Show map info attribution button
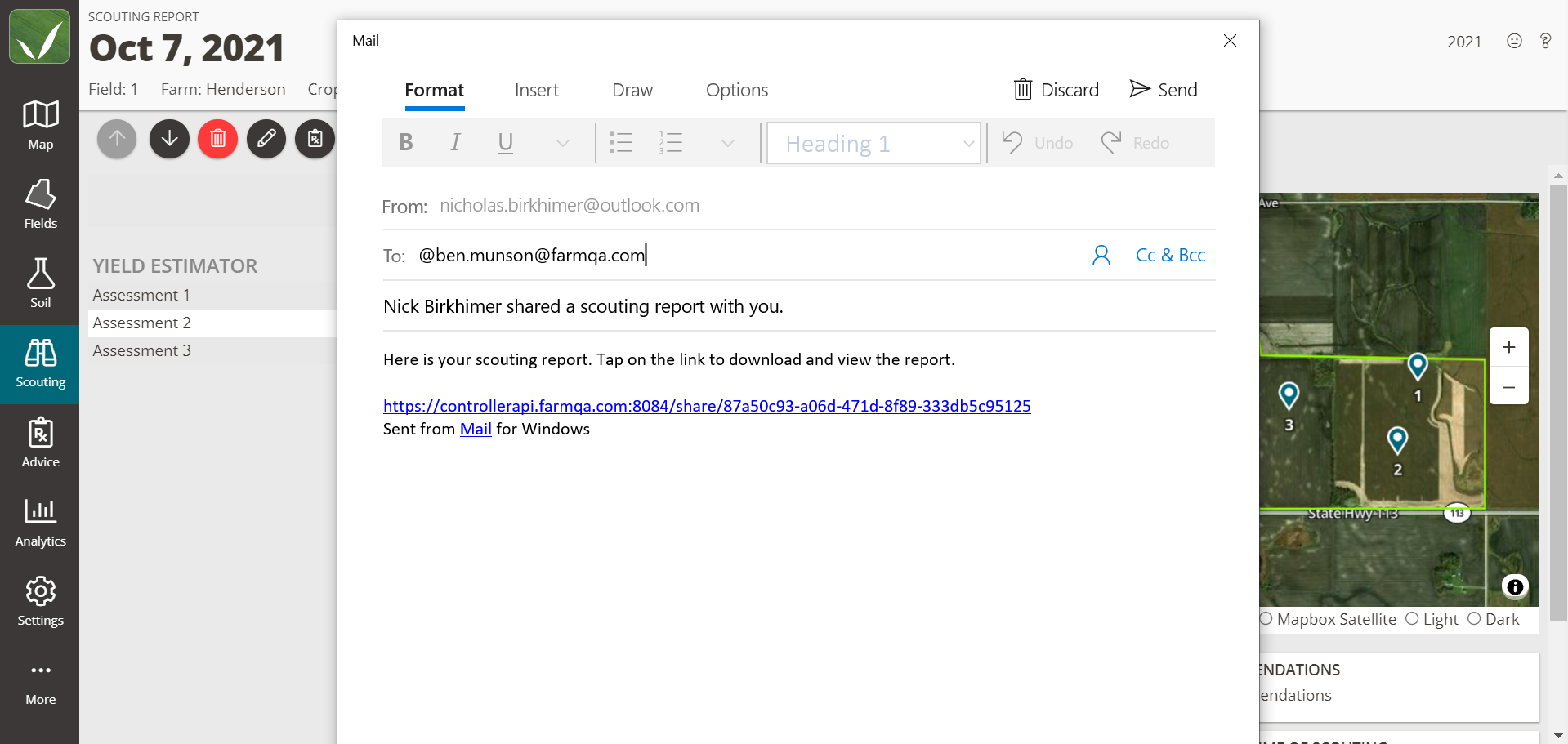 pos(1515,586)
